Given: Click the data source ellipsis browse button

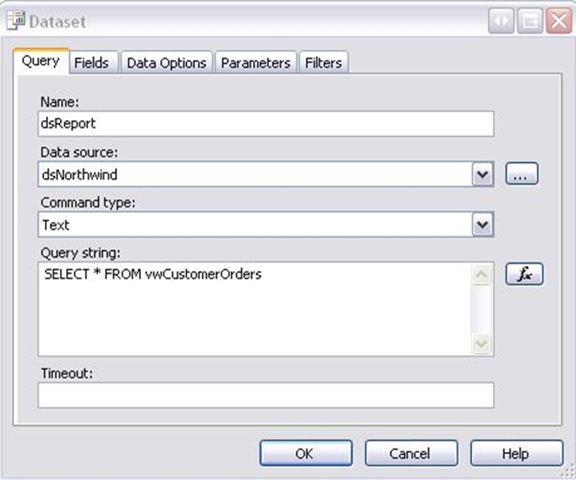Looking at the screenshot, I should (x=522, y=174).
